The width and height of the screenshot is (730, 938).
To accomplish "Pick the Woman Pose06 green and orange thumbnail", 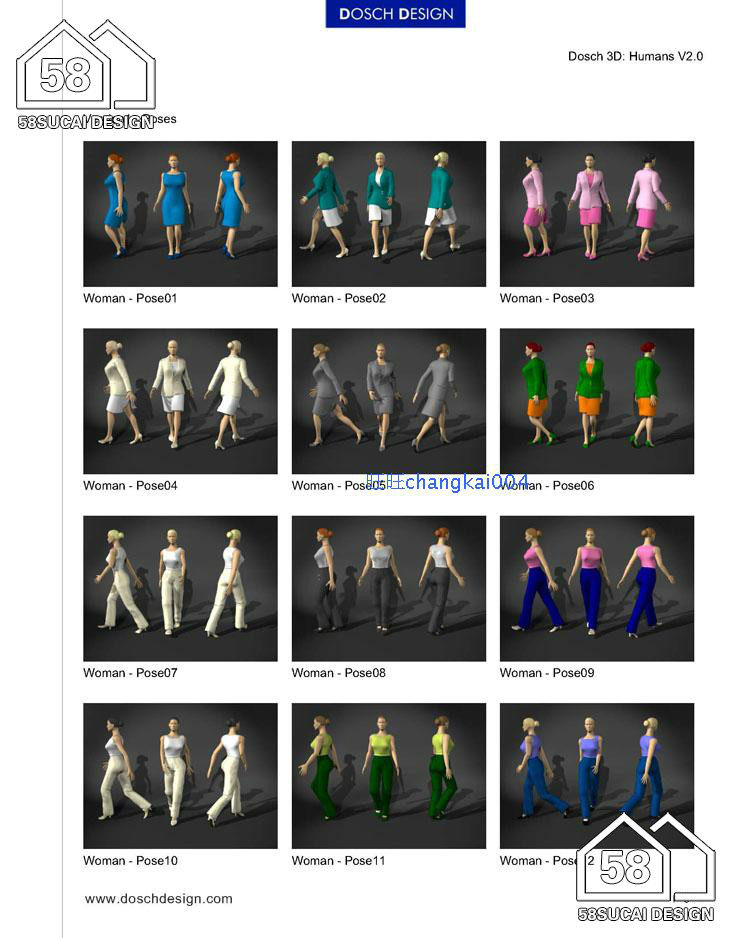I will pos(596,400).
